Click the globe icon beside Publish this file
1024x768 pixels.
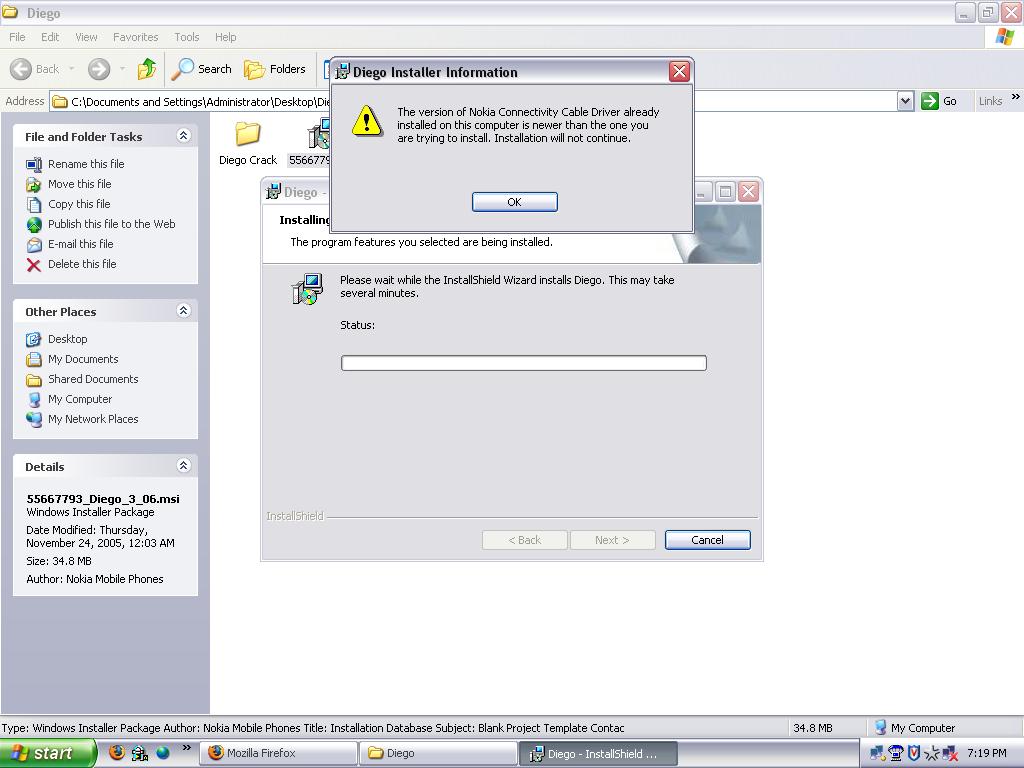[34, 225]
